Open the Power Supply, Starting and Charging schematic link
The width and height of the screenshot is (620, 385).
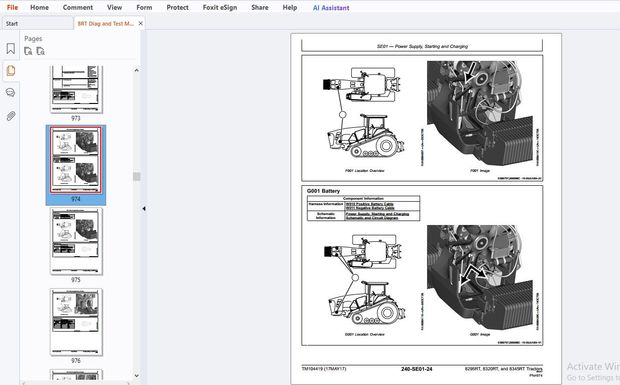(377, 216)
